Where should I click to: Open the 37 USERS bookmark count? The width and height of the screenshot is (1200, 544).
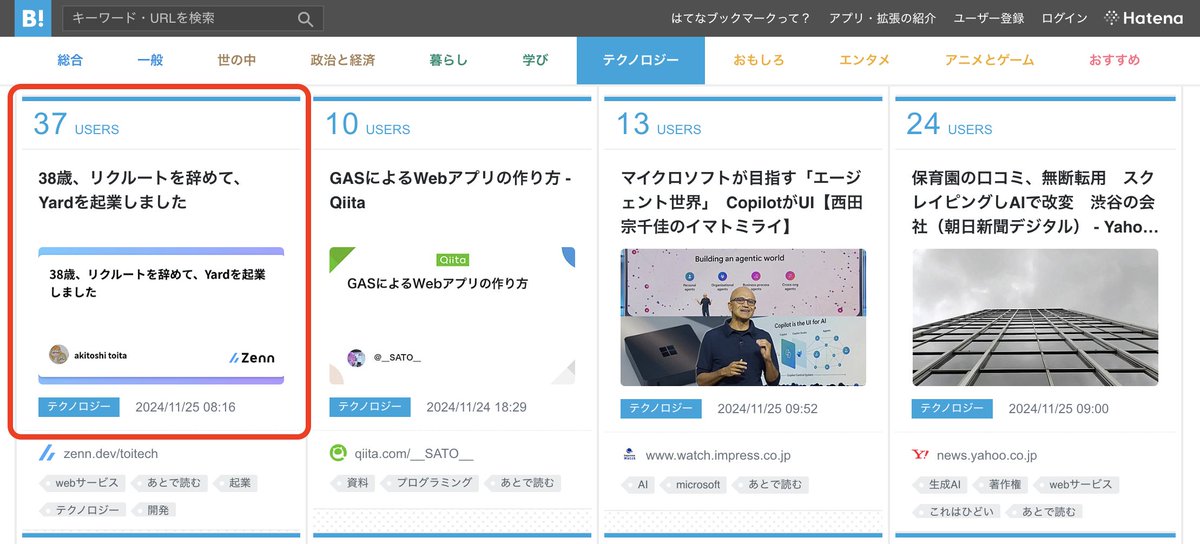coord(76,124)
